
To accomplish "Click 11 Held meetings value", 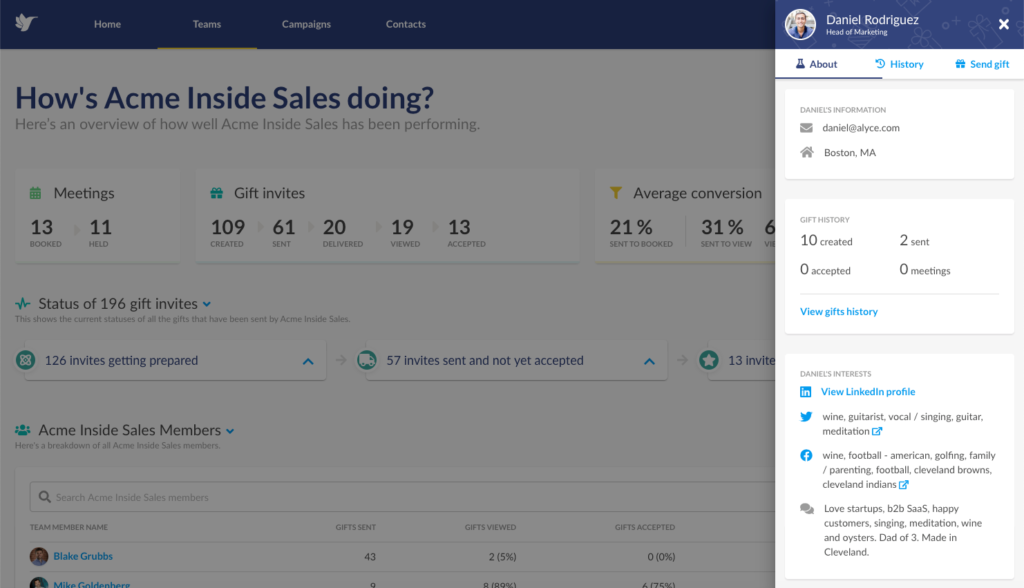I will pyautogui.click(x=100, y=227).
